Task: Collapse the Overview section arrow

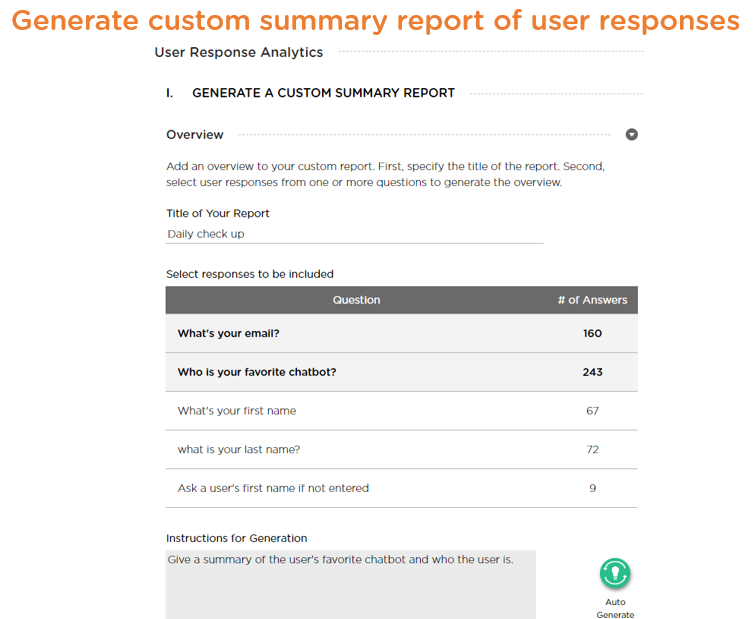Action: 632,134
